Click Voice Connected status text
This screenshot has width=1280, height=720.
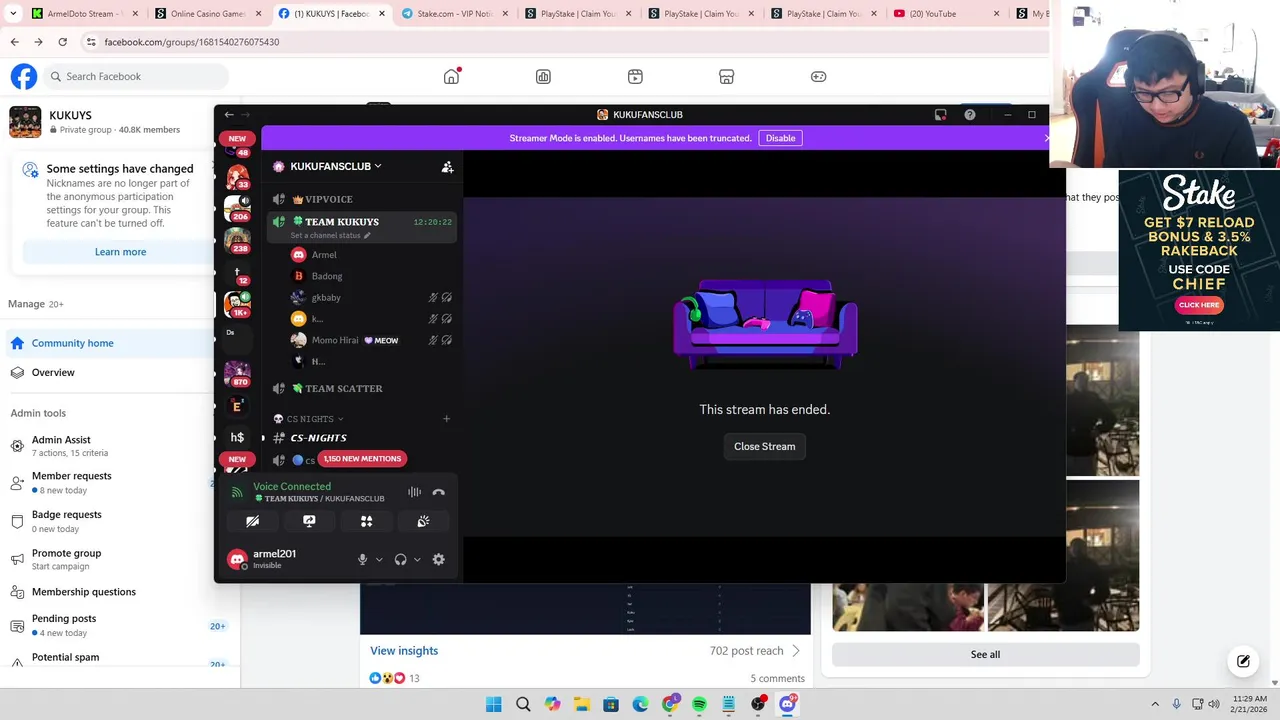tap(292, 486)
